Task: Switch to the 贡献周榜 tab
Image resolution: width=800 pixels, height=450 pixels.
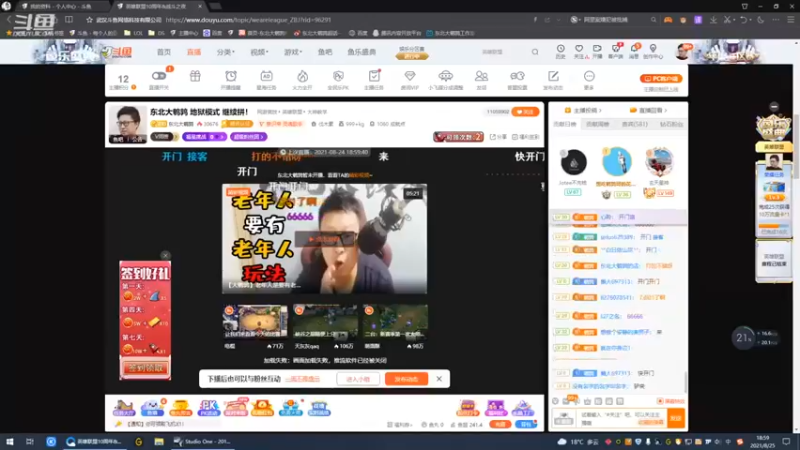Action: coord(597,124)
